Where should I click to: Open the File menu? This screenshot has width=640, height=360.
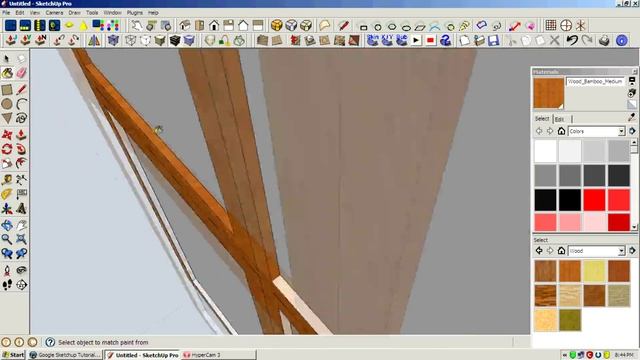[x=6, y=13]
